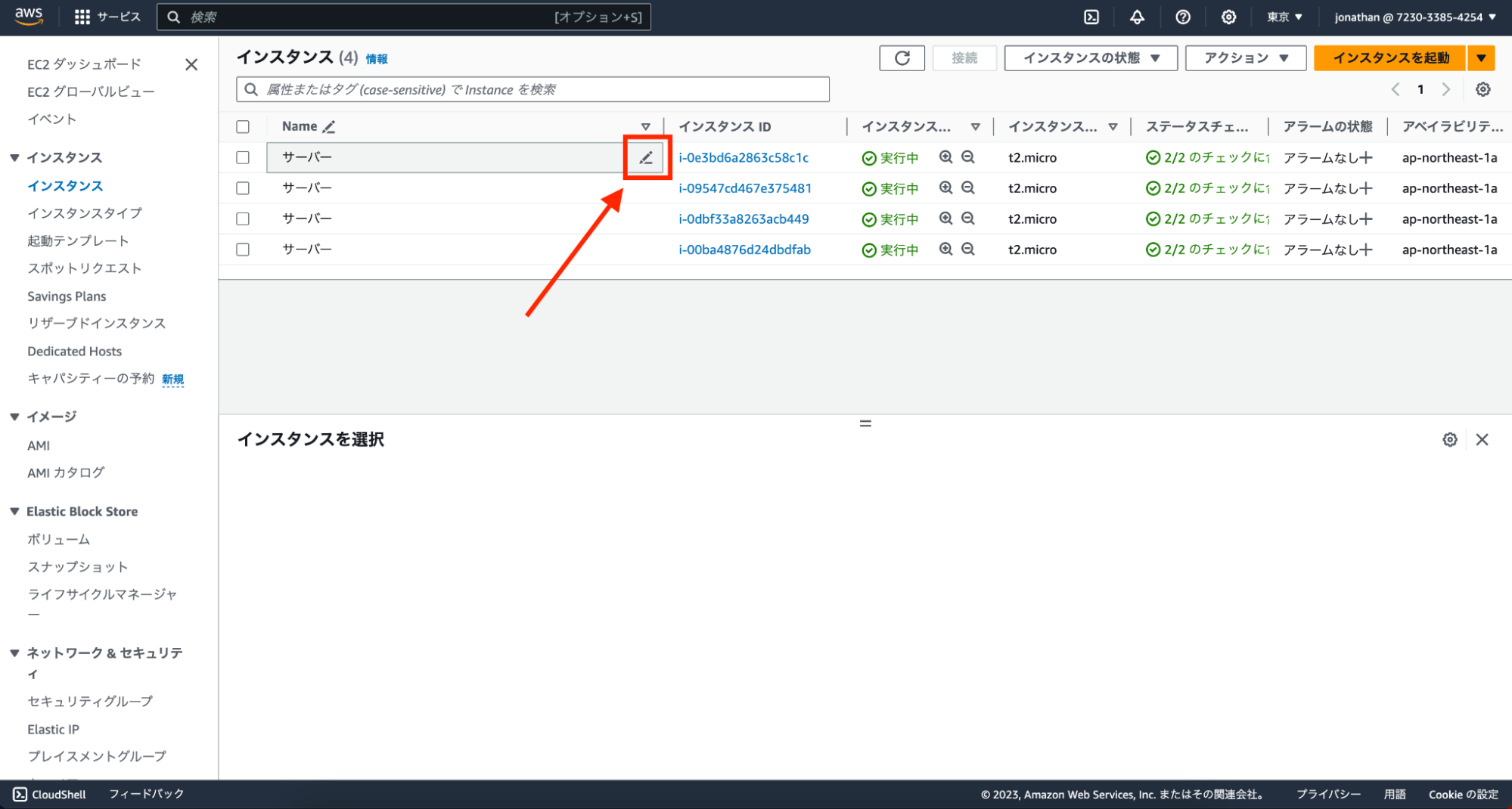Screen dimensions: 1512x809
Task: Open the アクション dropdown
Action: tap(1246, 58)
